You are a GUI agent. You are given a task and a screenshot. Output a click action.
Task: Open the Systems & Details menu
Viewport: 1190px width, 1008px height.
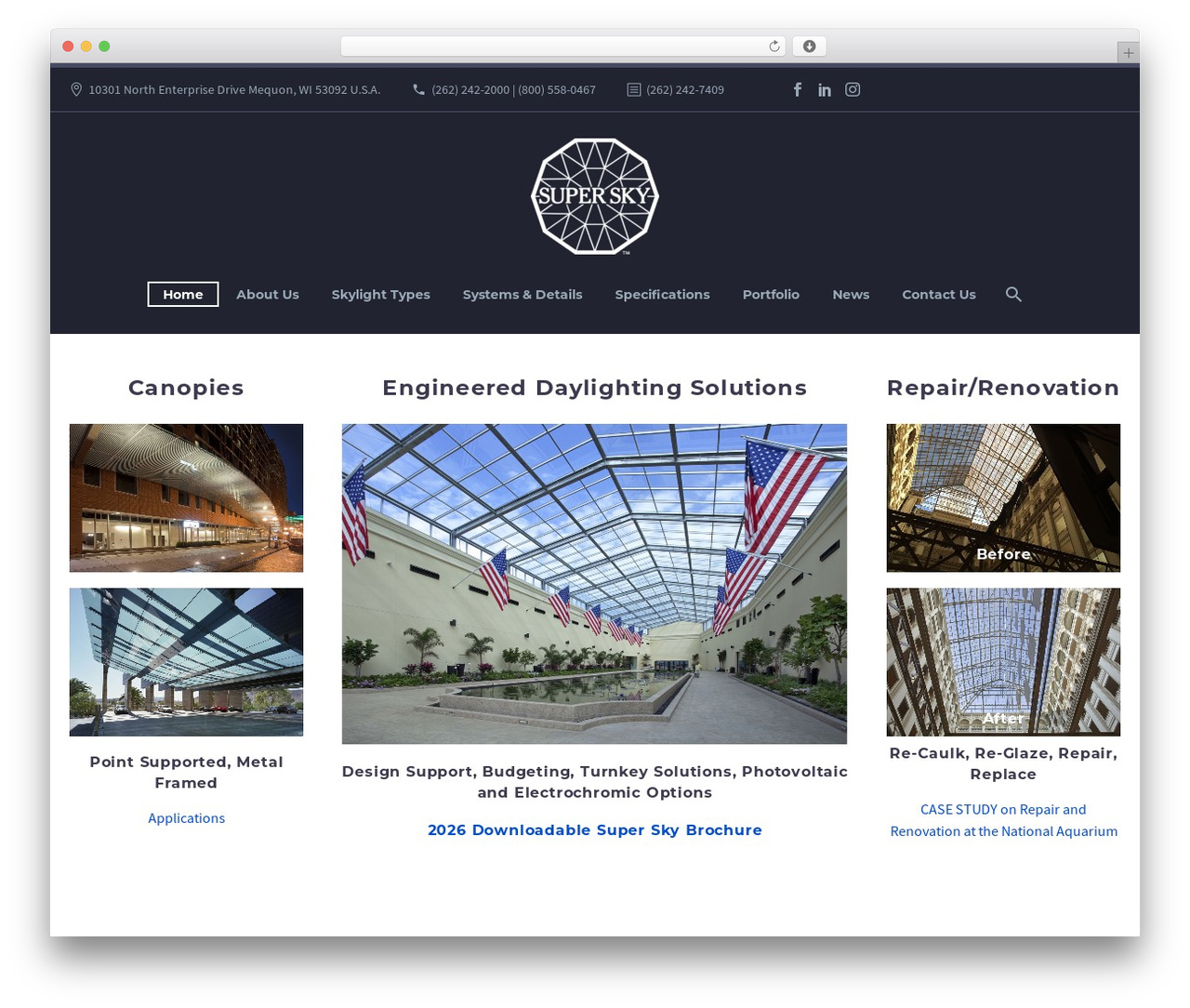click(x=522, y=294)
